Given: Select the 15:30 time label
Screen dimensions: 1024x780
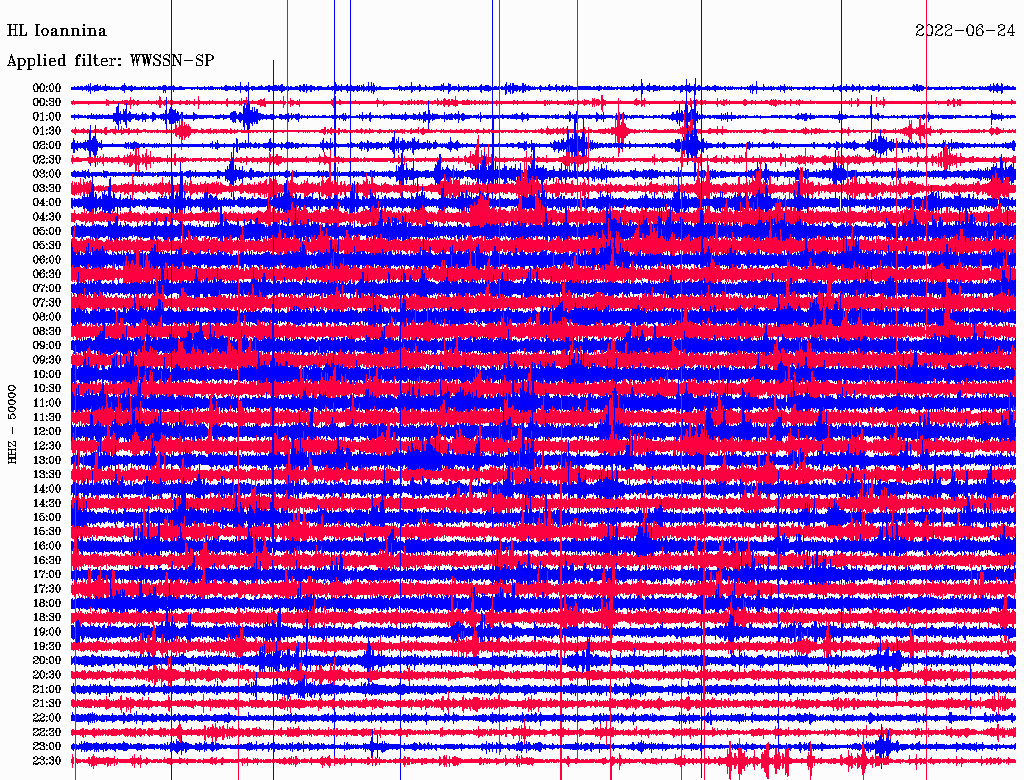Looking at the screenshot, I should click(46, 532).
